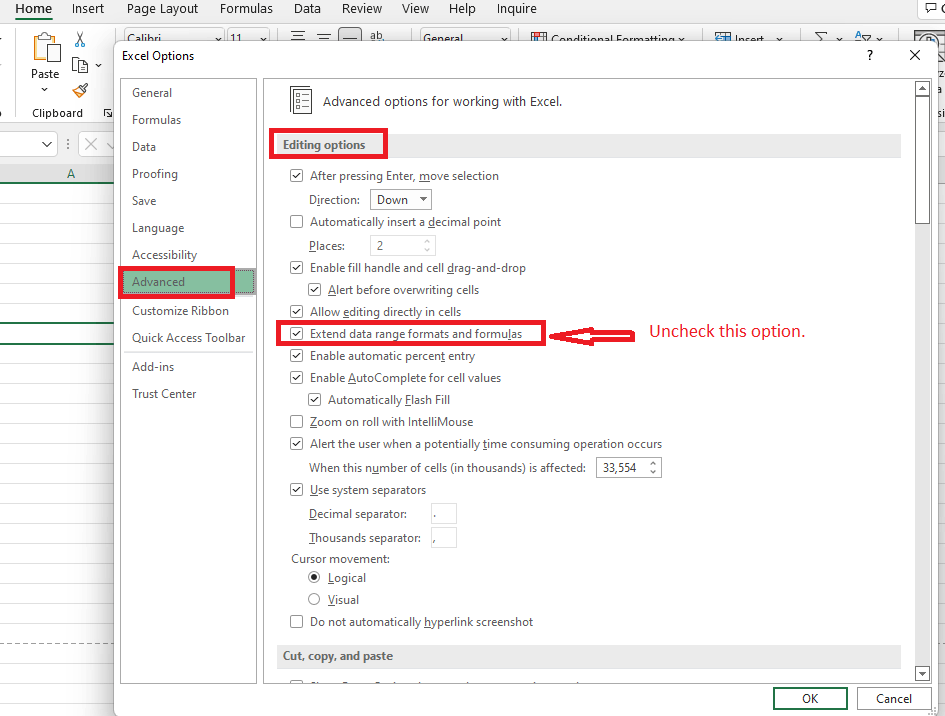Toggle Alert user on time consuming operation
Image resolution: width=945 pixels, height=716 pixels.
297,444
